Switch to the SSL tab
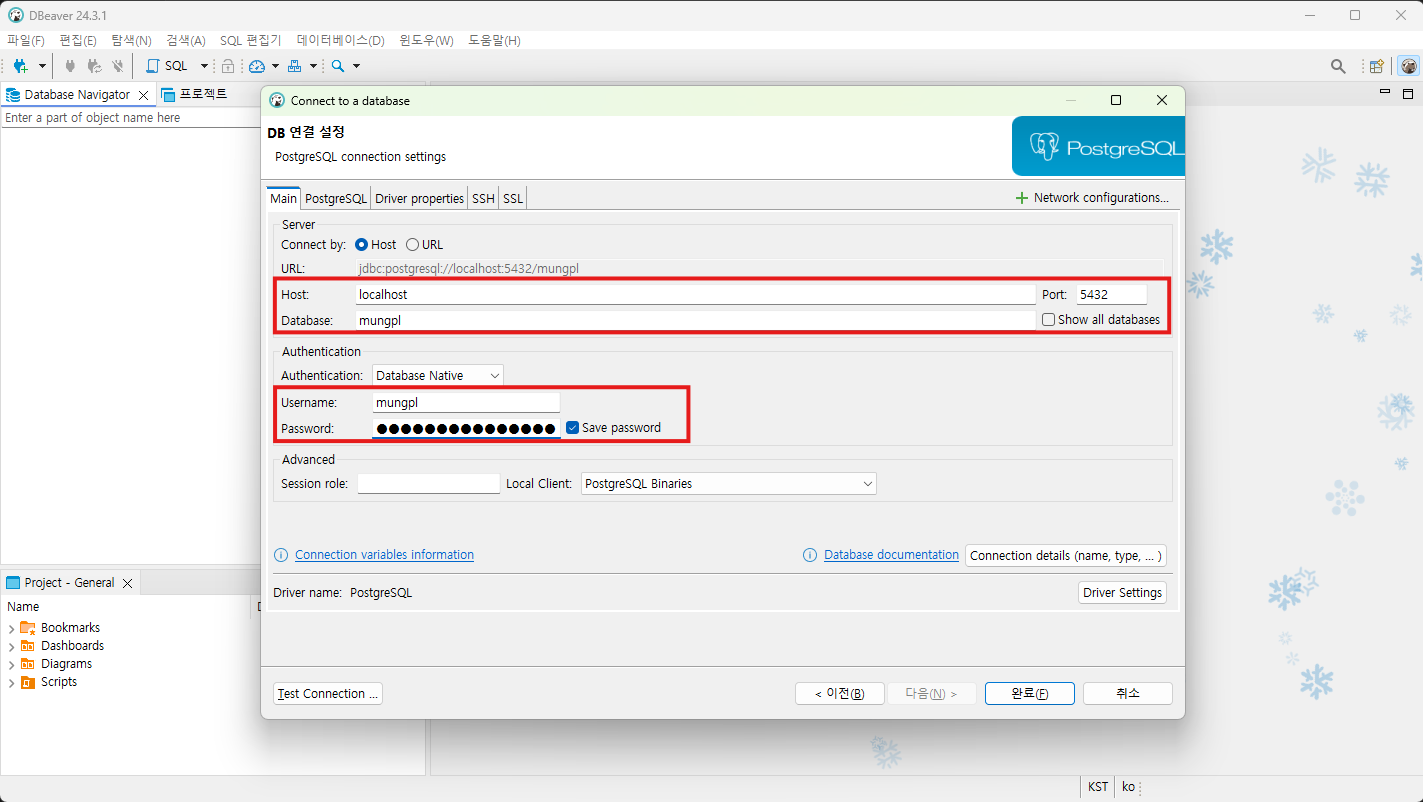Image resolution: width=1423 pixels, height=802 pixels. coord(512,198)
